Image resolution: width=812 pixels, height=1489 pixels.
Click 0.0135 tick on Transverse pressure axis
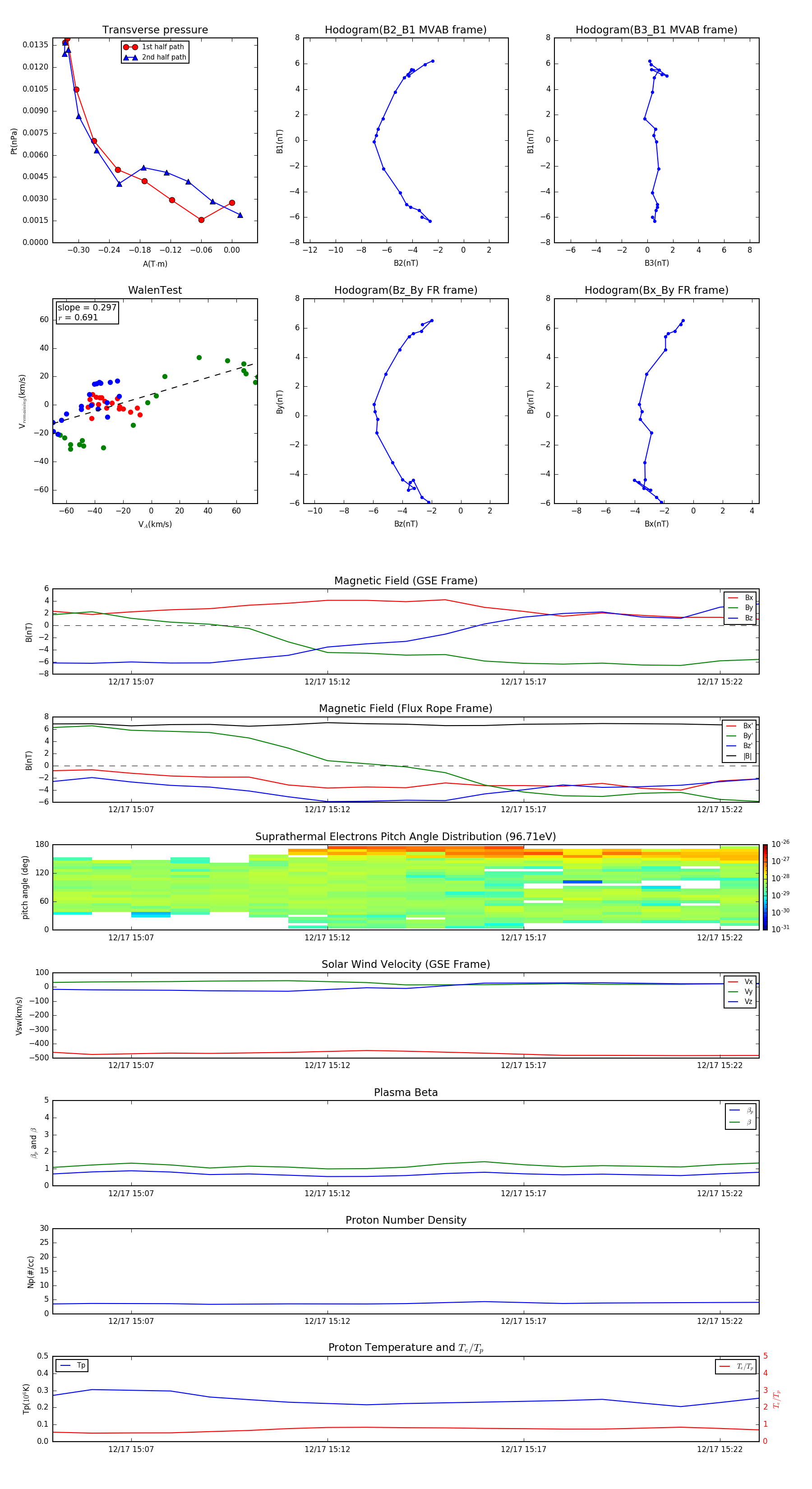[x=35, y=45]
